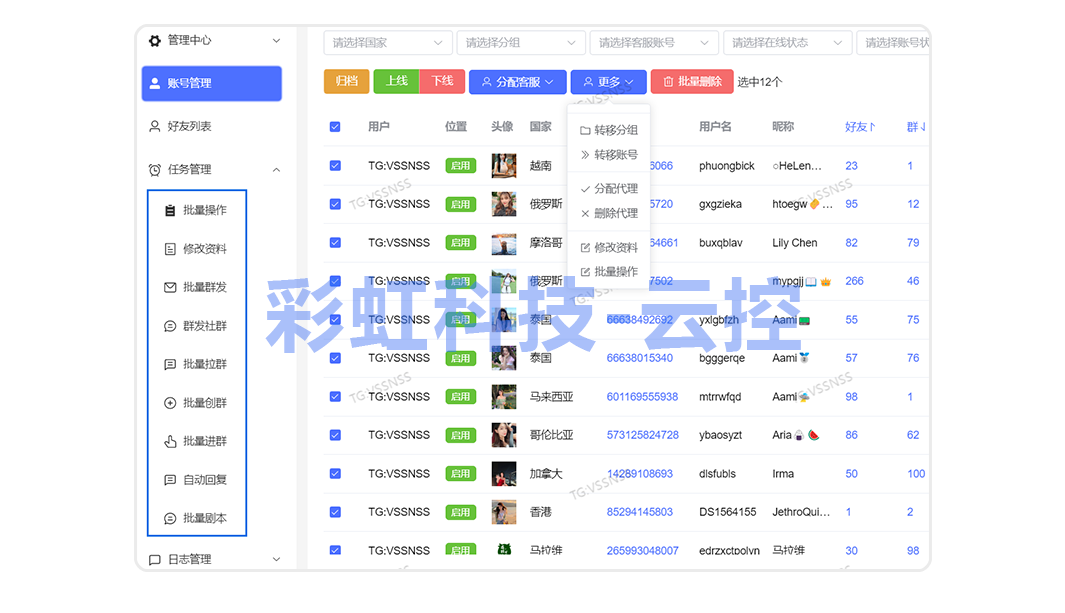Click the 批量群发 envelope icon
This screenshot has height=613, width=1065.
[x=170, y=287]
